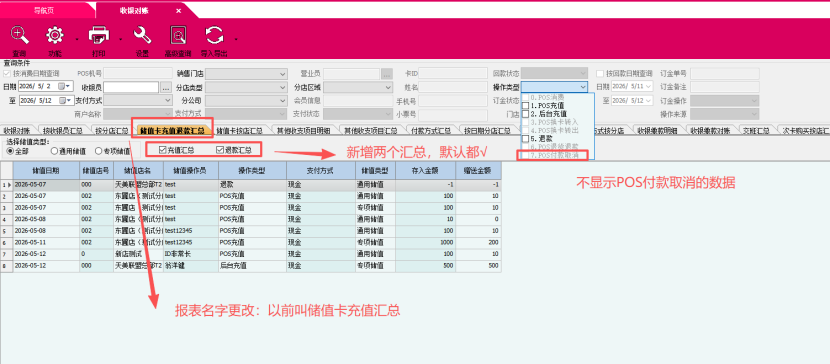The image size is (830, 364).
Task: Click the 赠送金额 column header
Action: pos(478,170)
